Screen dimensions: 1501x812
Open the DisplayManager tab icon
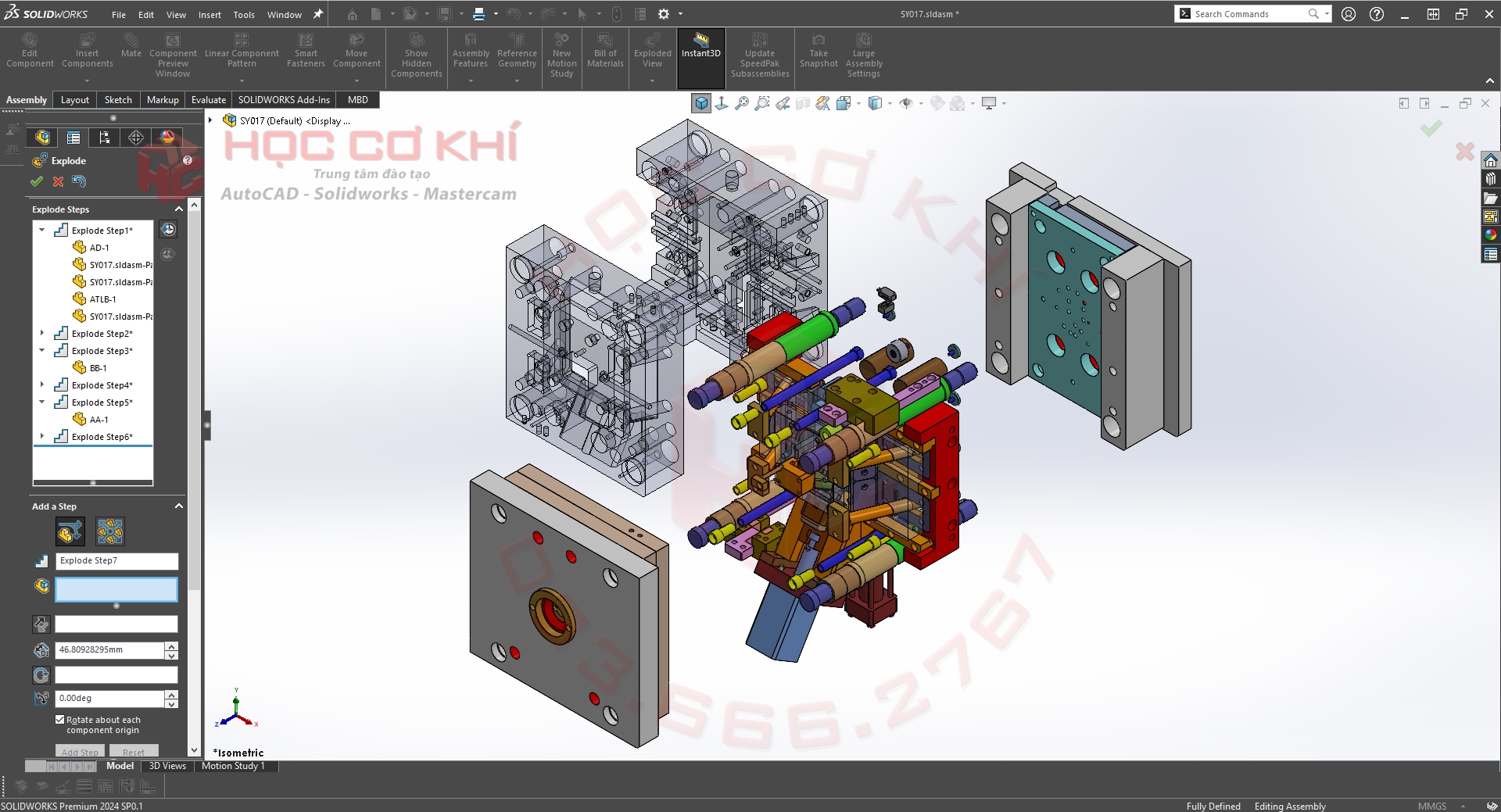click(x=167, y=138)
